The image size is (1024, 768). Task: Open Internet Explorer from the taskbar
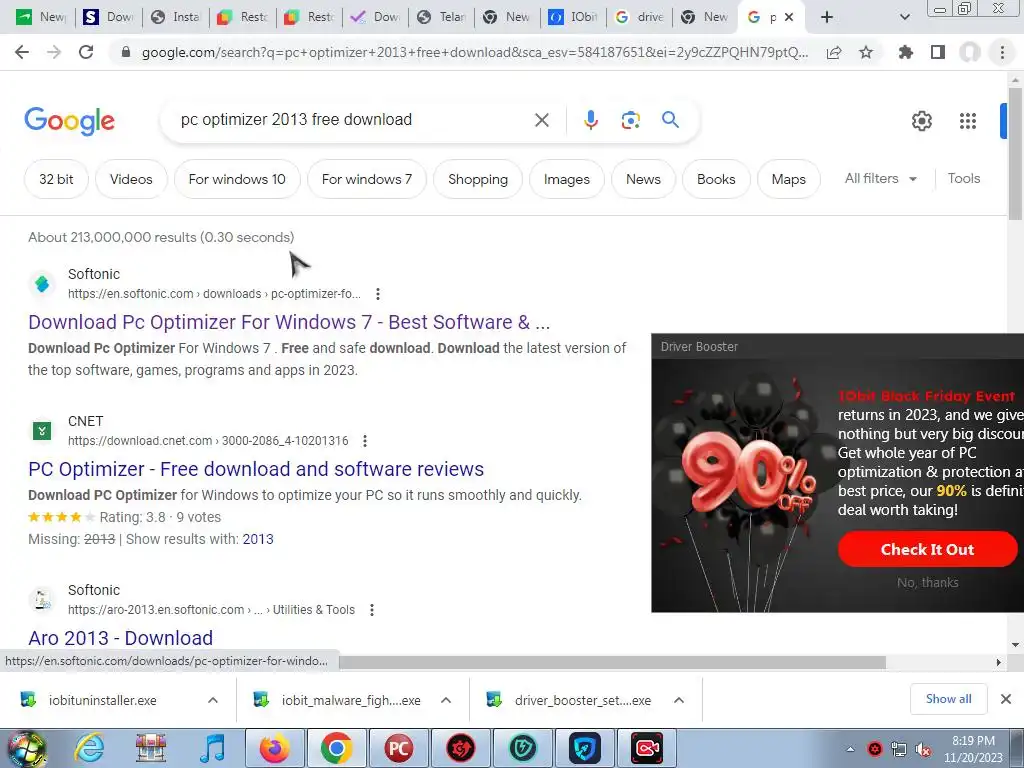click(89, 748)
